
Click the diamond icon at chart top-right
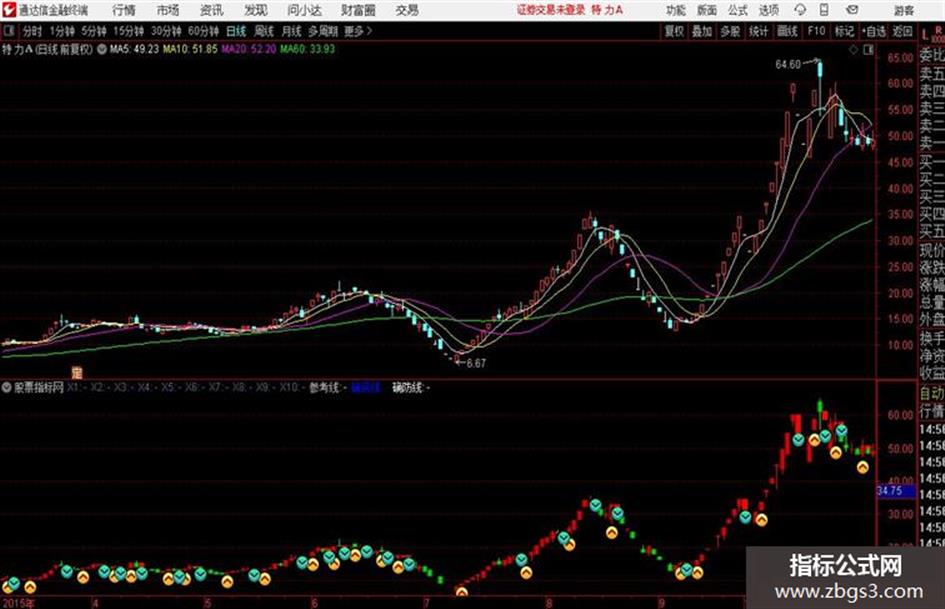853,50
